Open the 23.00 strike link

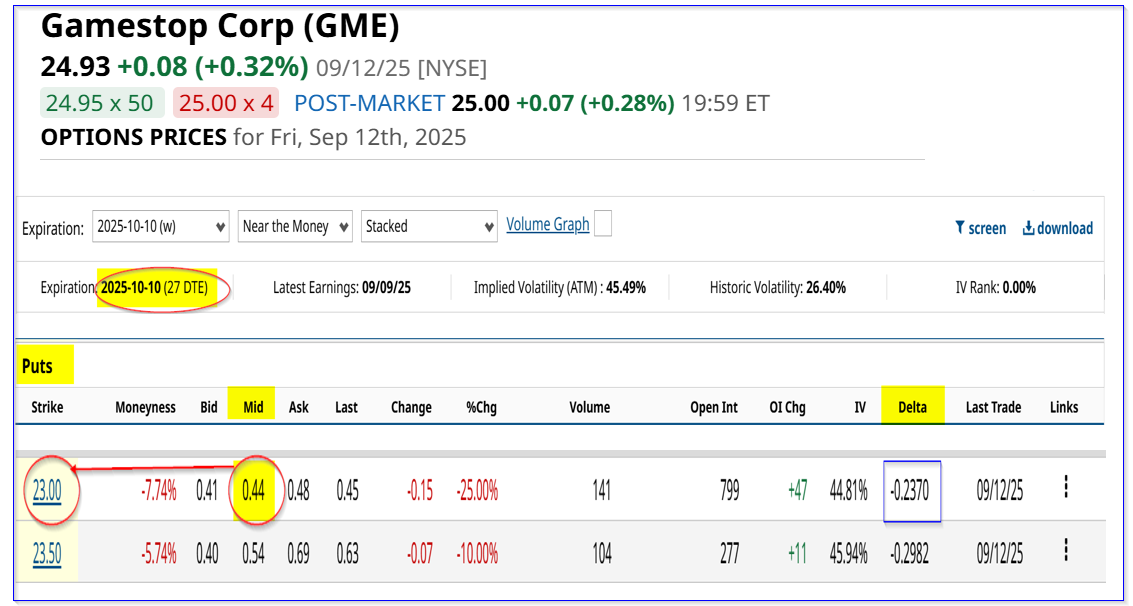(x=47, y=491)
